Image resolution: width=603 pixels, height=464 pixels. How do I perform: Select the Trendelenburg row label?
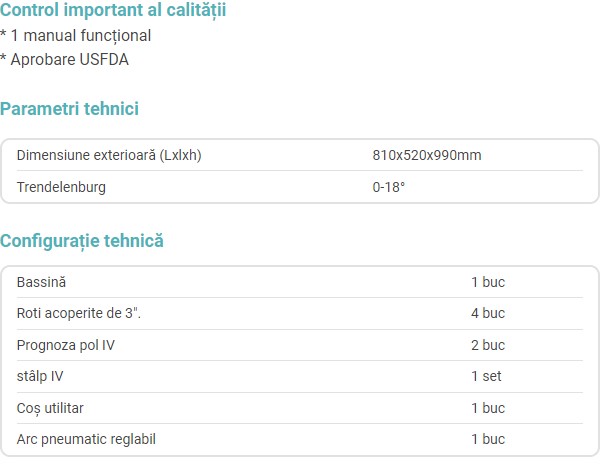coord(61,187)
